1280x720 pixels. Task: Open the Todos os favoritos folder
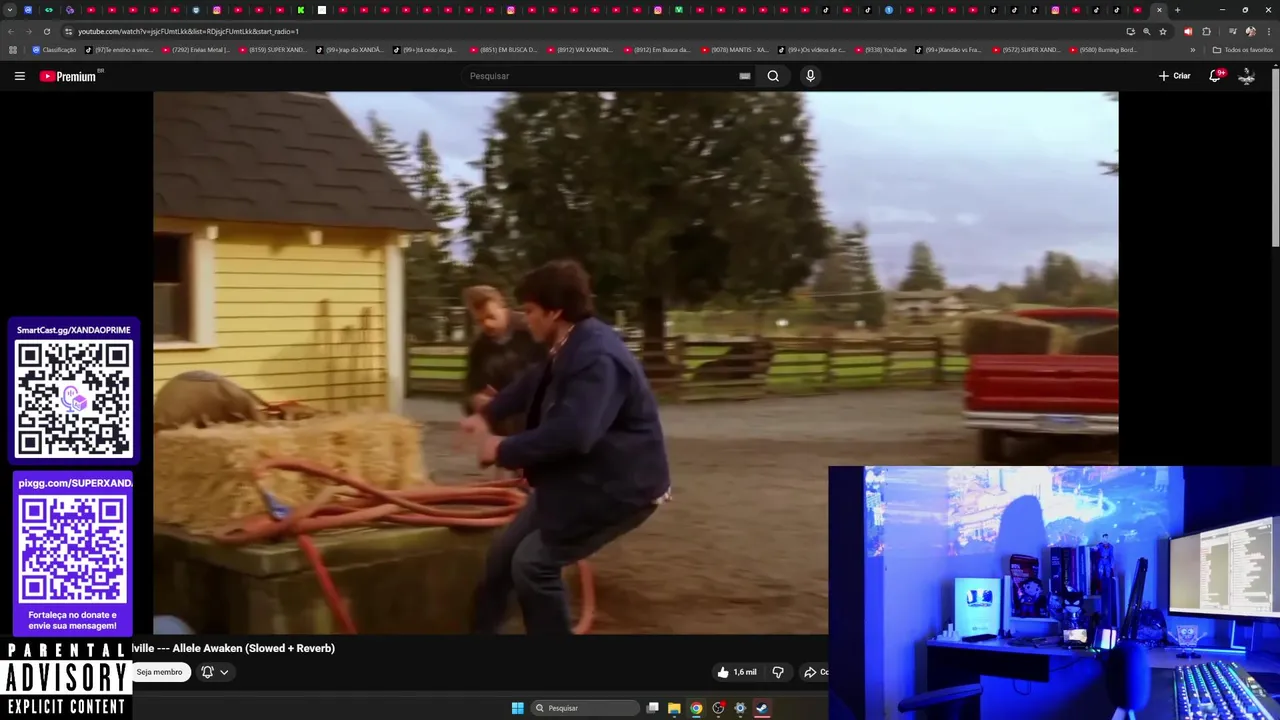pos(1242,50)
